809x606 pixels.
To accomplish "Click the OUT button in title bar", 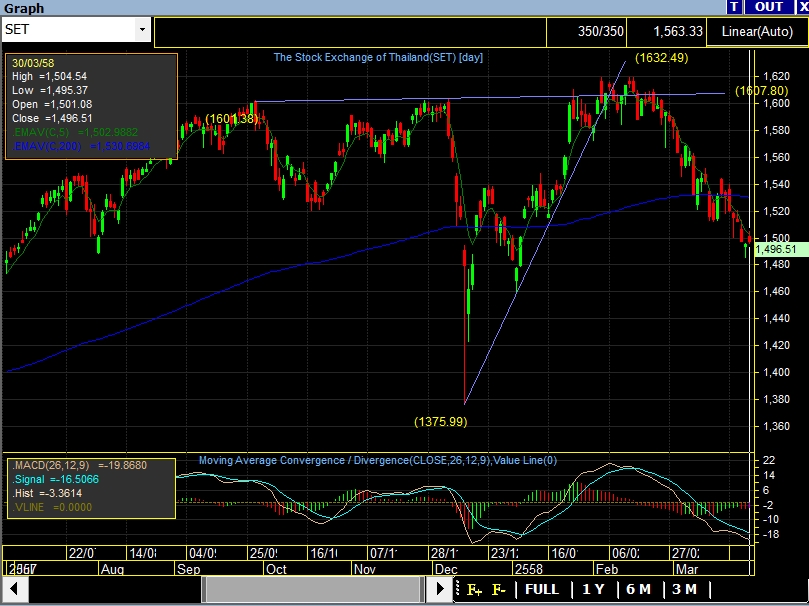I will [769, 7].
